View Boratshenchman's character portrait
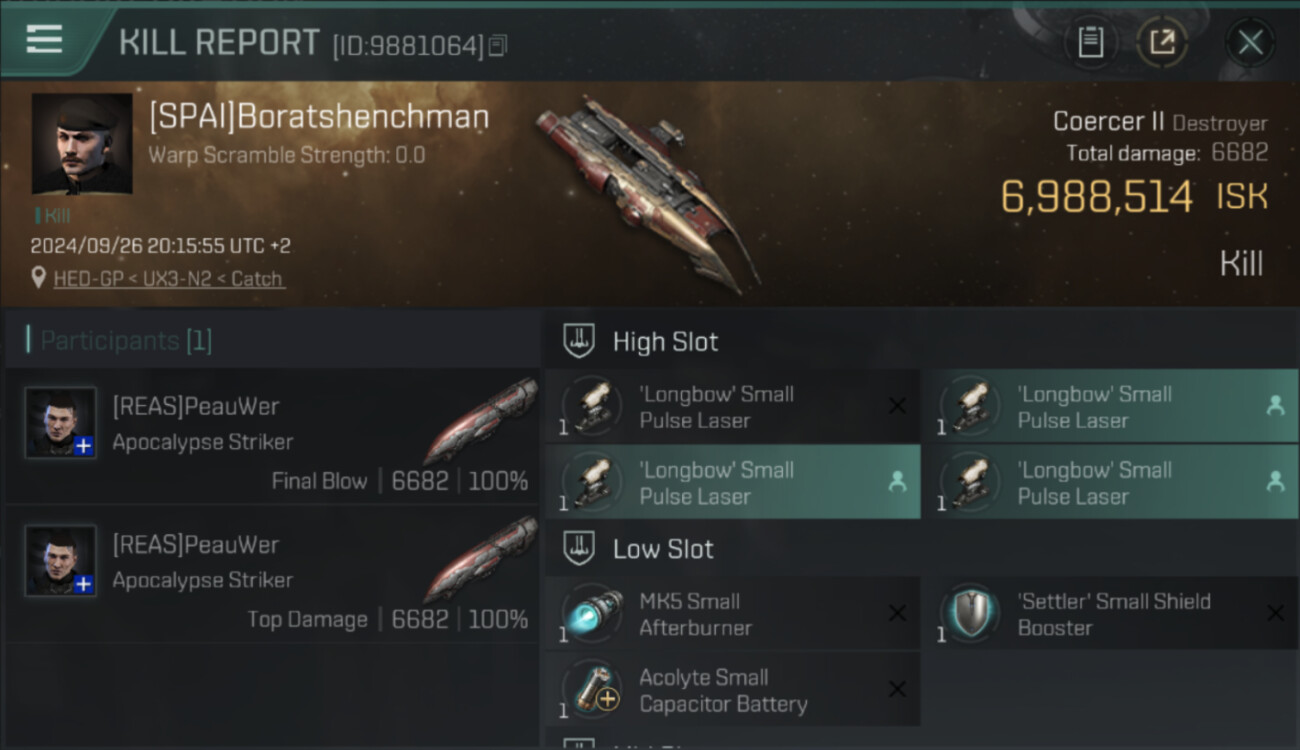Screen dimensions: 1300x750 [x=82, y=144]
